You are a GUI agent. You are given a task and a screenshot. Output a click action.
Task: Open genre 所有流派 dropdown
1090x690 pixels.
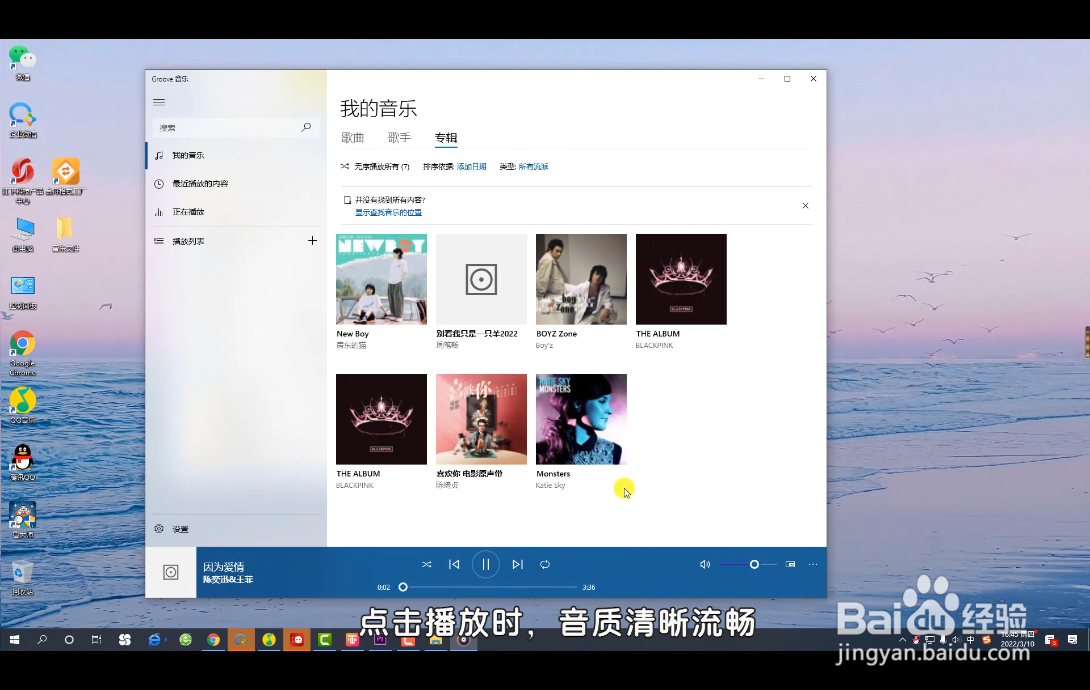[533, 167]
